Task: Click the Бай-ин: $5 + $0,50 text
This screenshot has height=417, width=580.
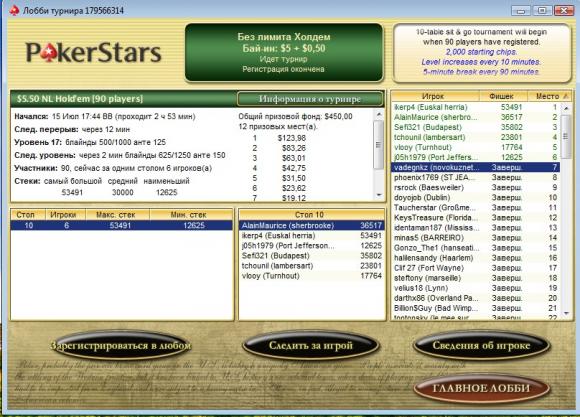Action: 284,48
